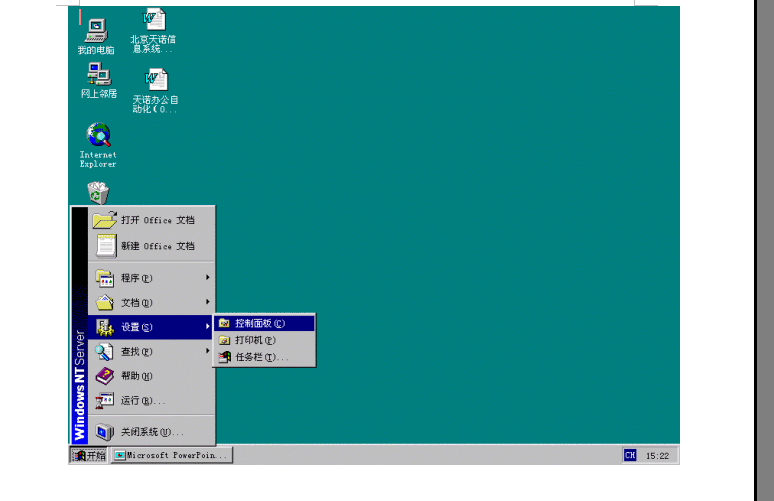Open the 北京天诺信息系统 Word document

coord(154,22)
